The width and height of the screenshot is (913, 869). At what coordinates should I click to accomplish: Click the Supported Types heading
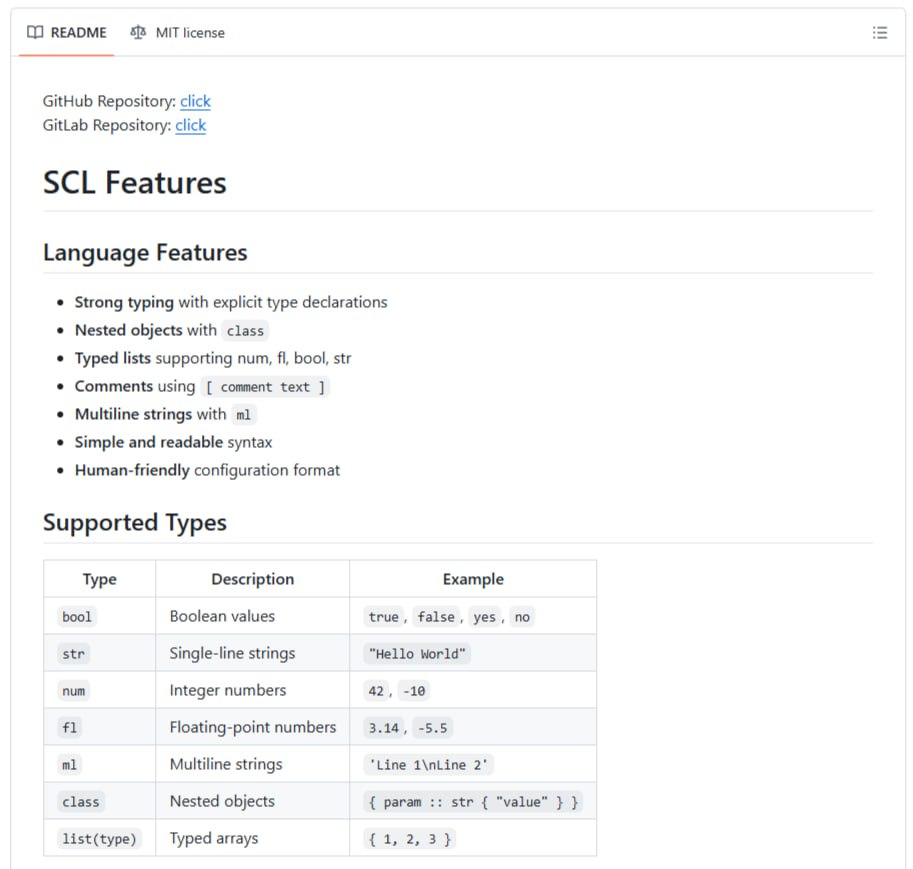click(x=135, y=523)
